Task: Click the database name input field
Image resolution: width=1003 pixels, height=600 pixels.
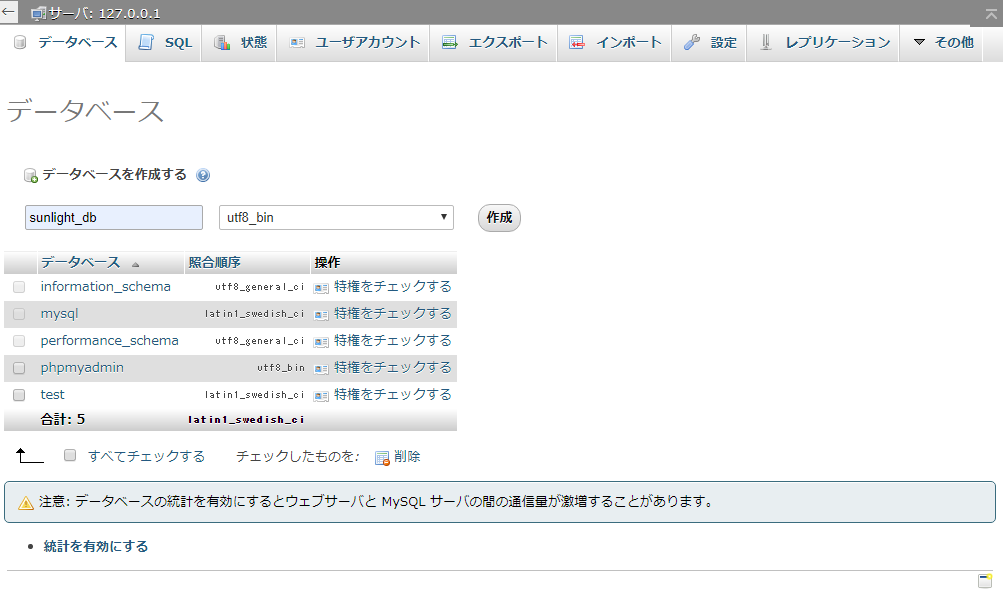Action: pyautogui.click(x=114, y=217)
